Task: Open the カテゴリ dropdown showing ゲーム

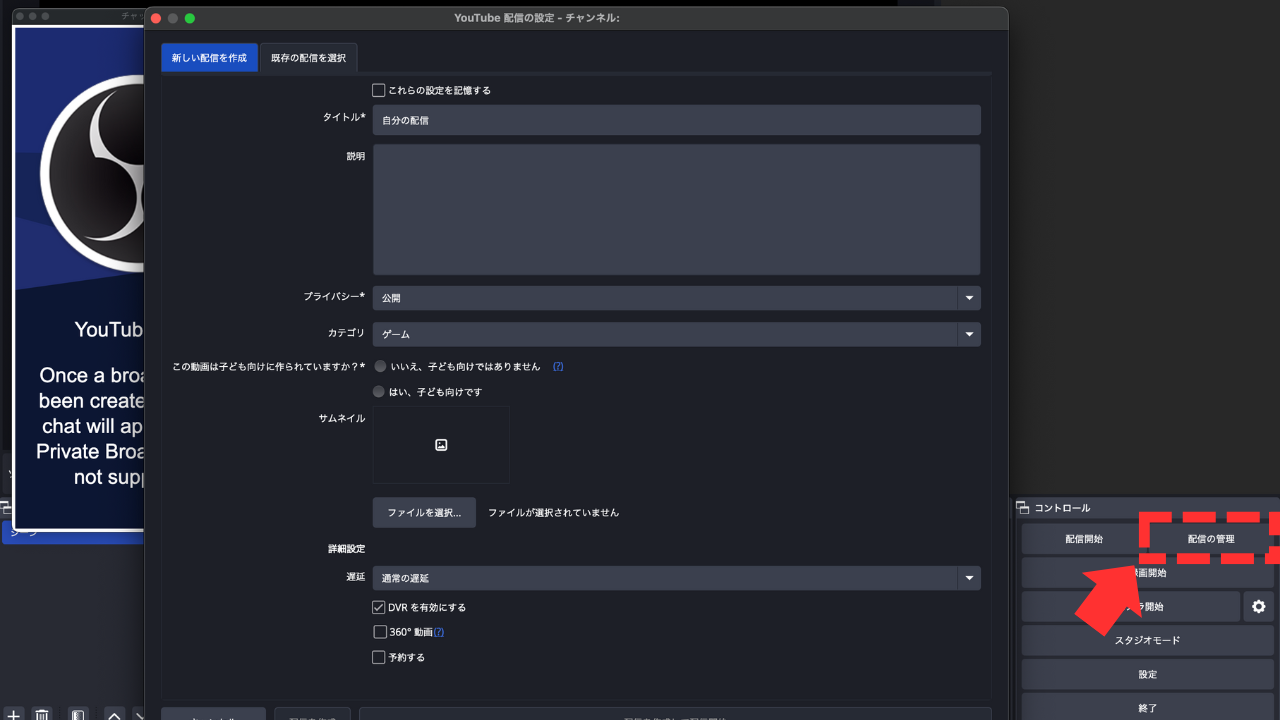Action: (x=677, y=334)
